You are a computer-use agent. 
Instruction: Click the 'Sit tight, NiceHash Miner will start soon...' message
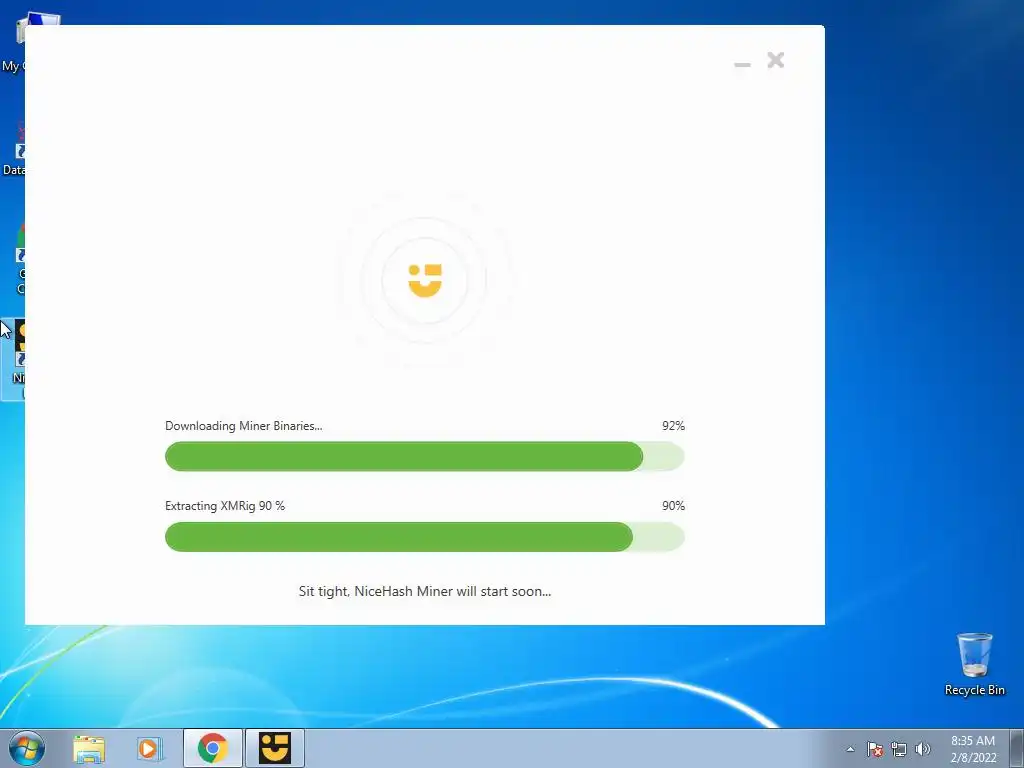424,591
